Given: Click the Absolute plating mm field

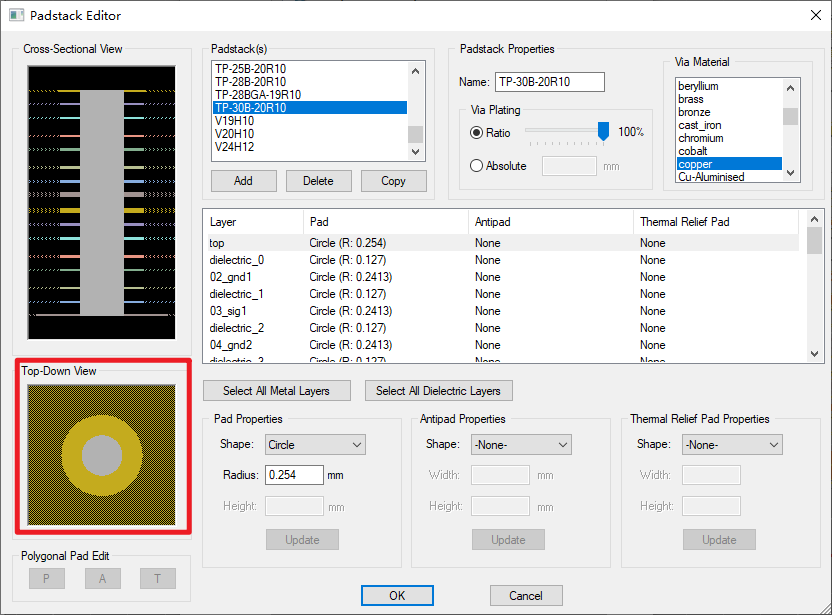Looking at the screenshot, I should (569, 166).
